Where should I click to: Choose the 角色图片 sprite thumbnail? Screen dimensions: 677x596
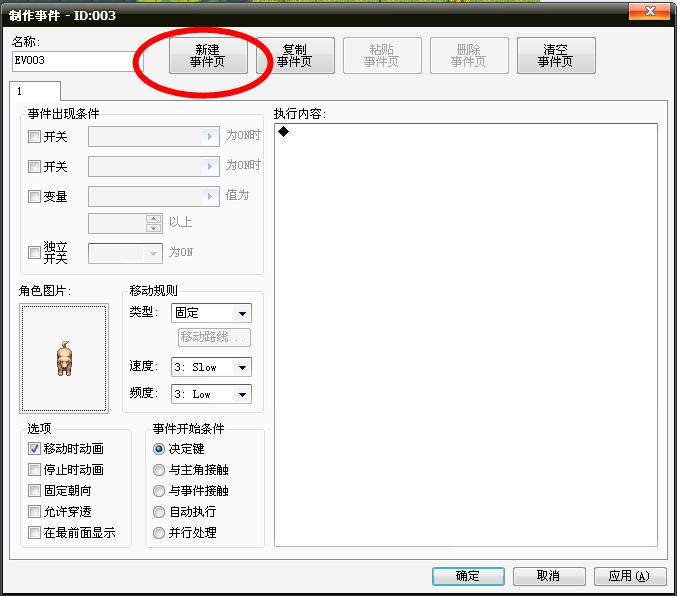coord(64,358)
